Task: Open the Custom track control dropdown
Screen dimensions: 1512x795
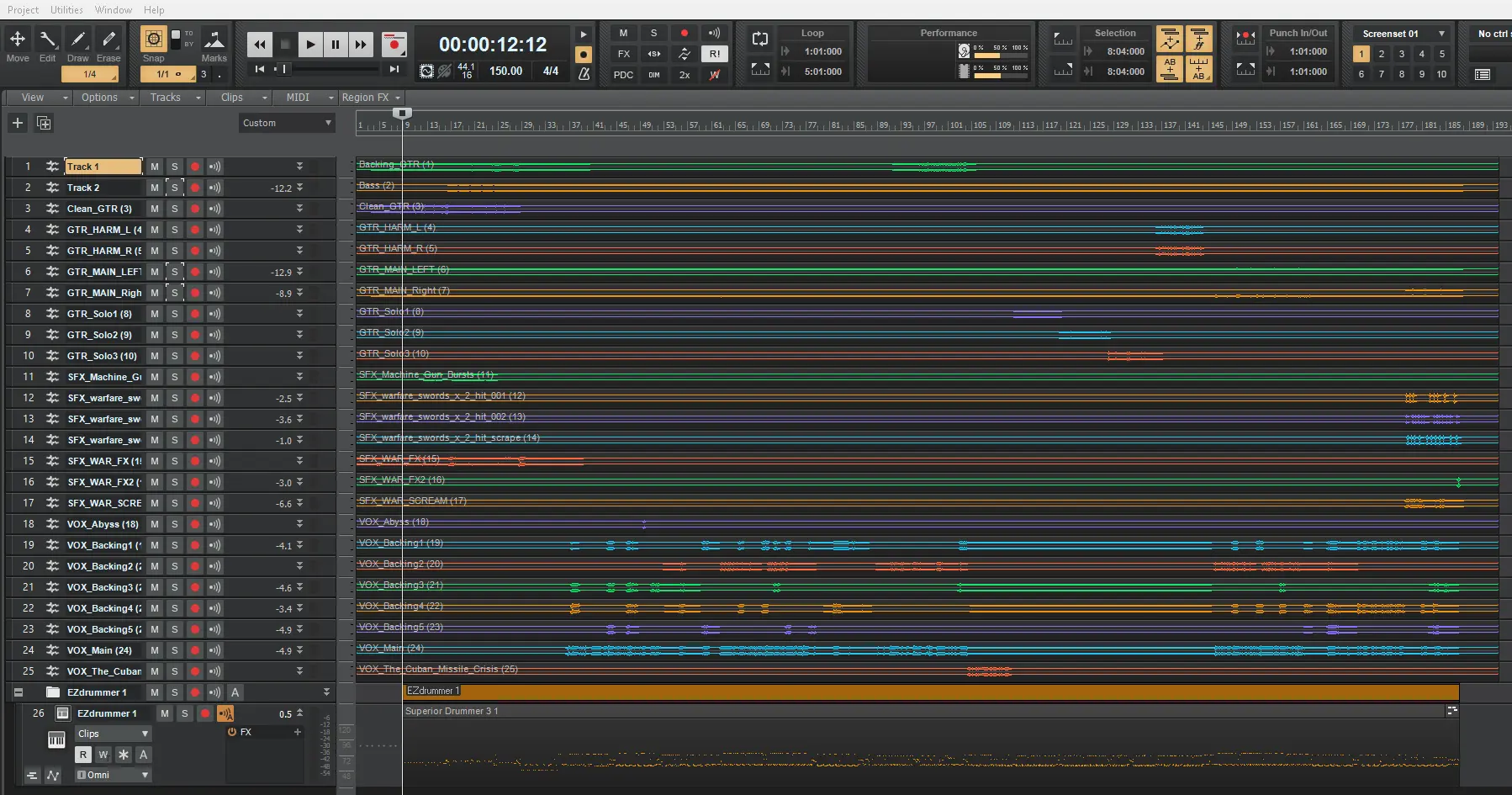Action: tap(287, 123)
